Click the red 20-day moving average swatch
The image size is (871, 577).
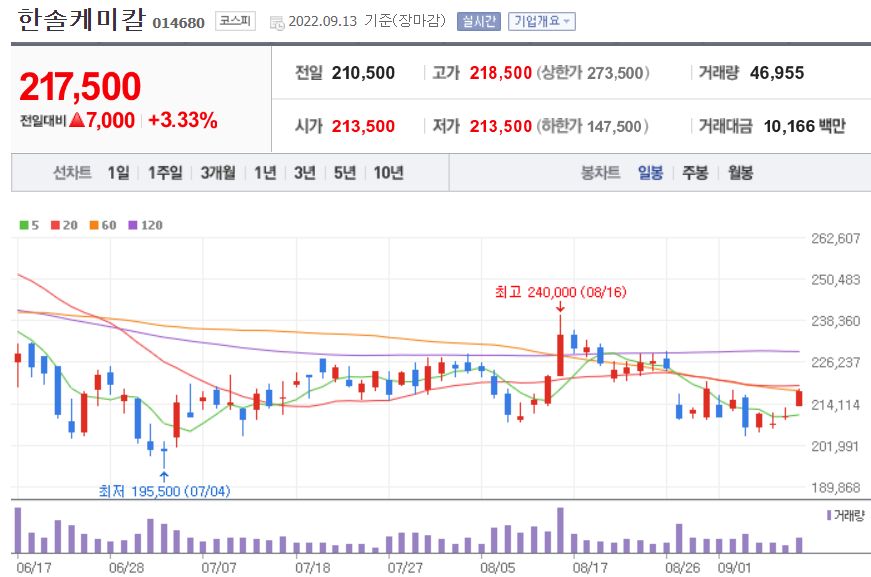click(x=55, y=225)
